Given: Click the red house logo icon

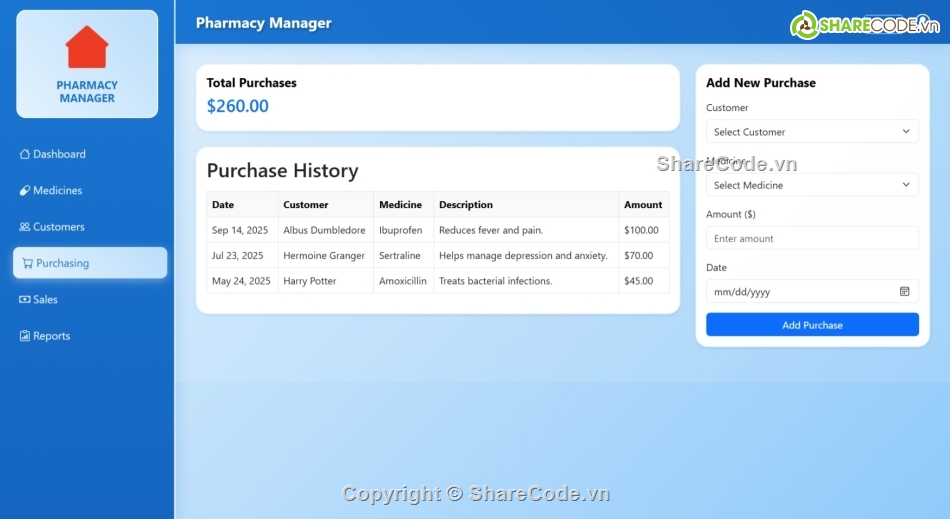Looking at the screenshot, I should click(87, 47).
